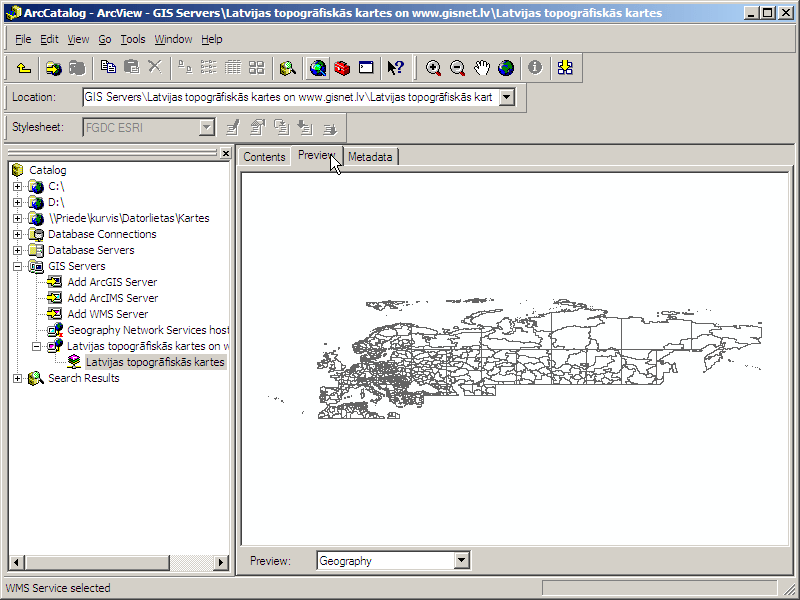Select the Pan hand tool
The image size is (800, 600).
[x=482, y=67]
